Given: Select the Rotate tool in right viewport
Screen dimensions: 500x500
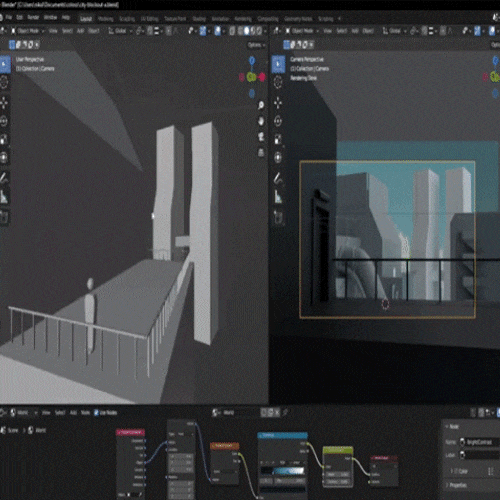Looking at the screenshot, I should (278, 121).
